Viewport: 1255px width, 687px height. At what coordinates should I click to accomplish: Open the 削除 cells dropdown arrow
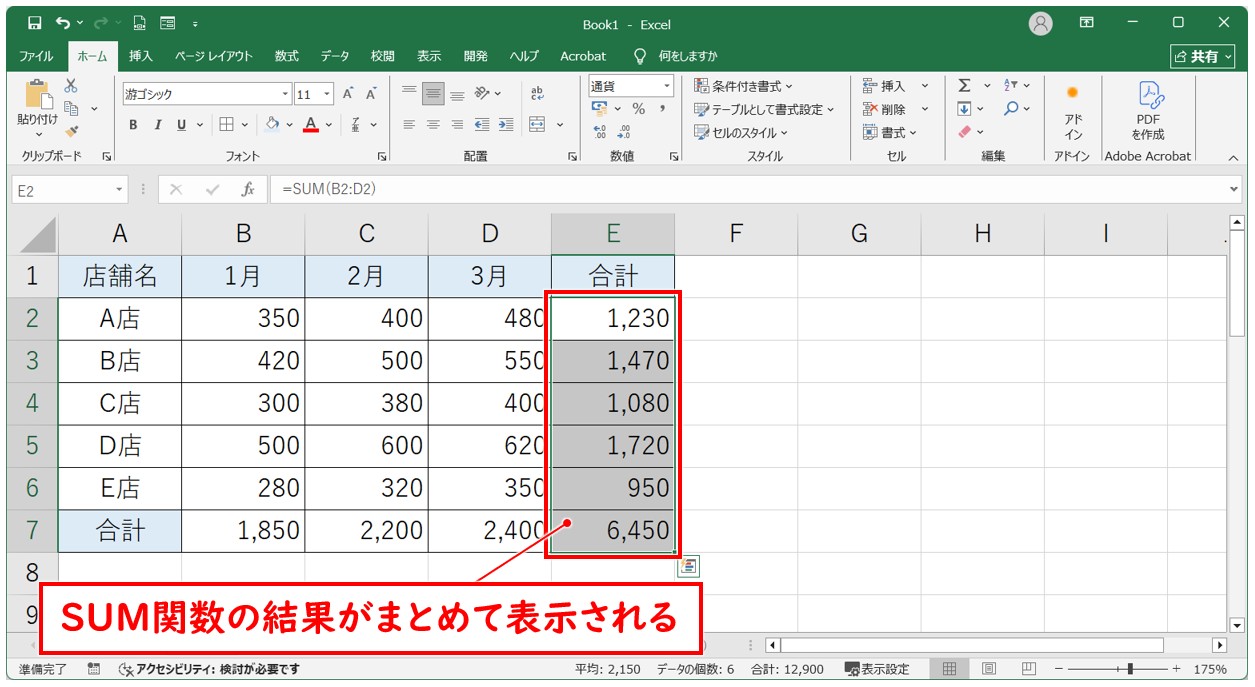tap(925, 109)
